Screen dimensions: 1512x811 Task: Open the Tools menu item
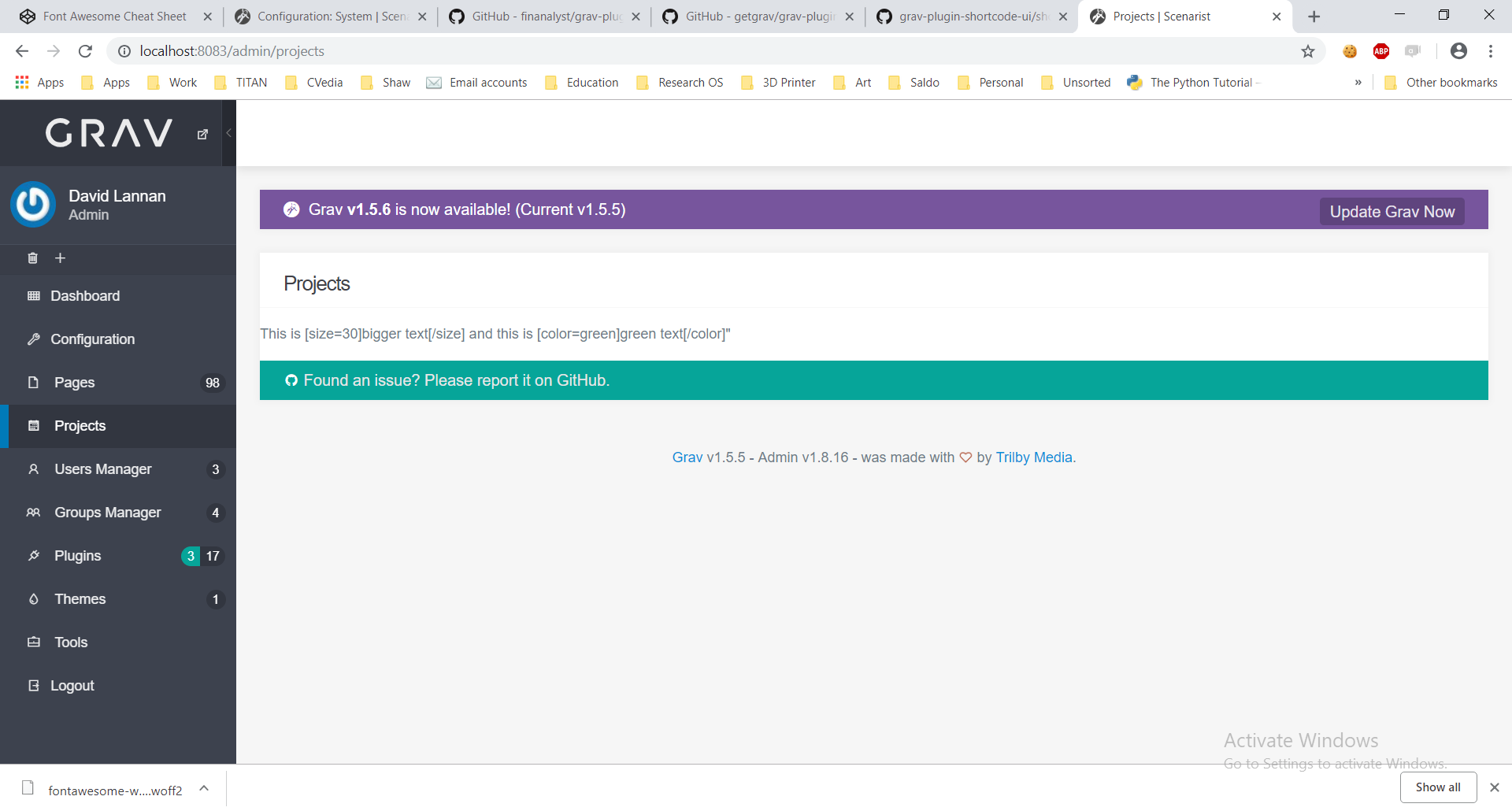pyautogui.click(x=118, y=643)
